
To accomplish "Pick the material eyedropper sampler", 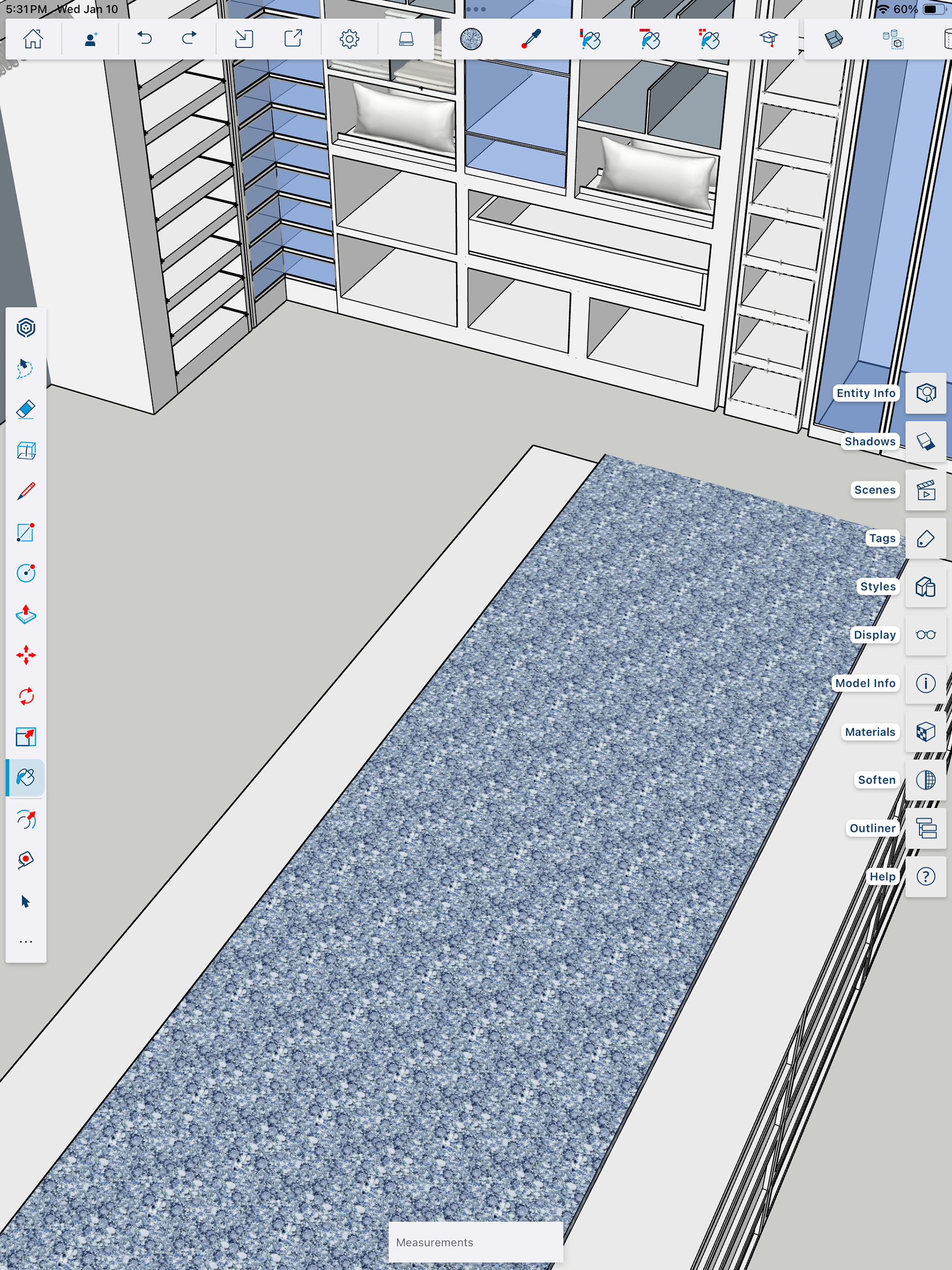I will pyautogui.click(x=531, y=39).
